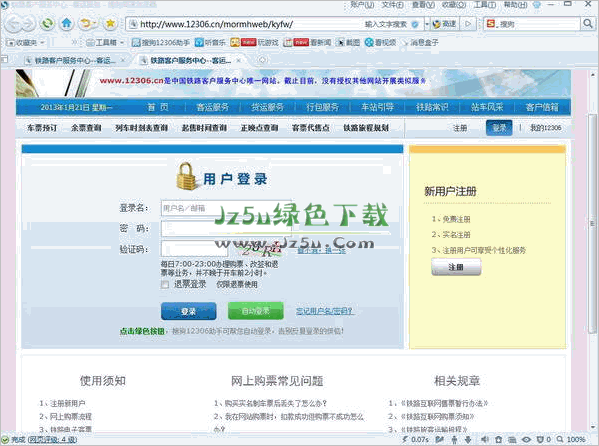Click the 注册 button in yellow panel
Viewport: 599px width, 446px height.
point(456,267)
